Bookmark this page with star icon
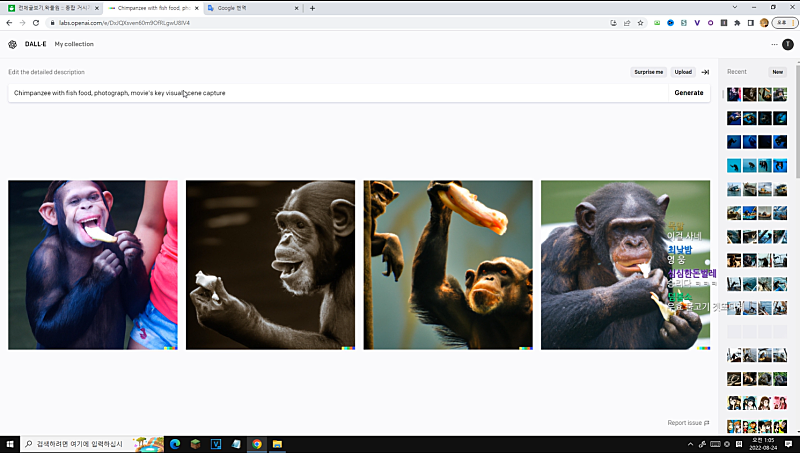 click(640, 22)
